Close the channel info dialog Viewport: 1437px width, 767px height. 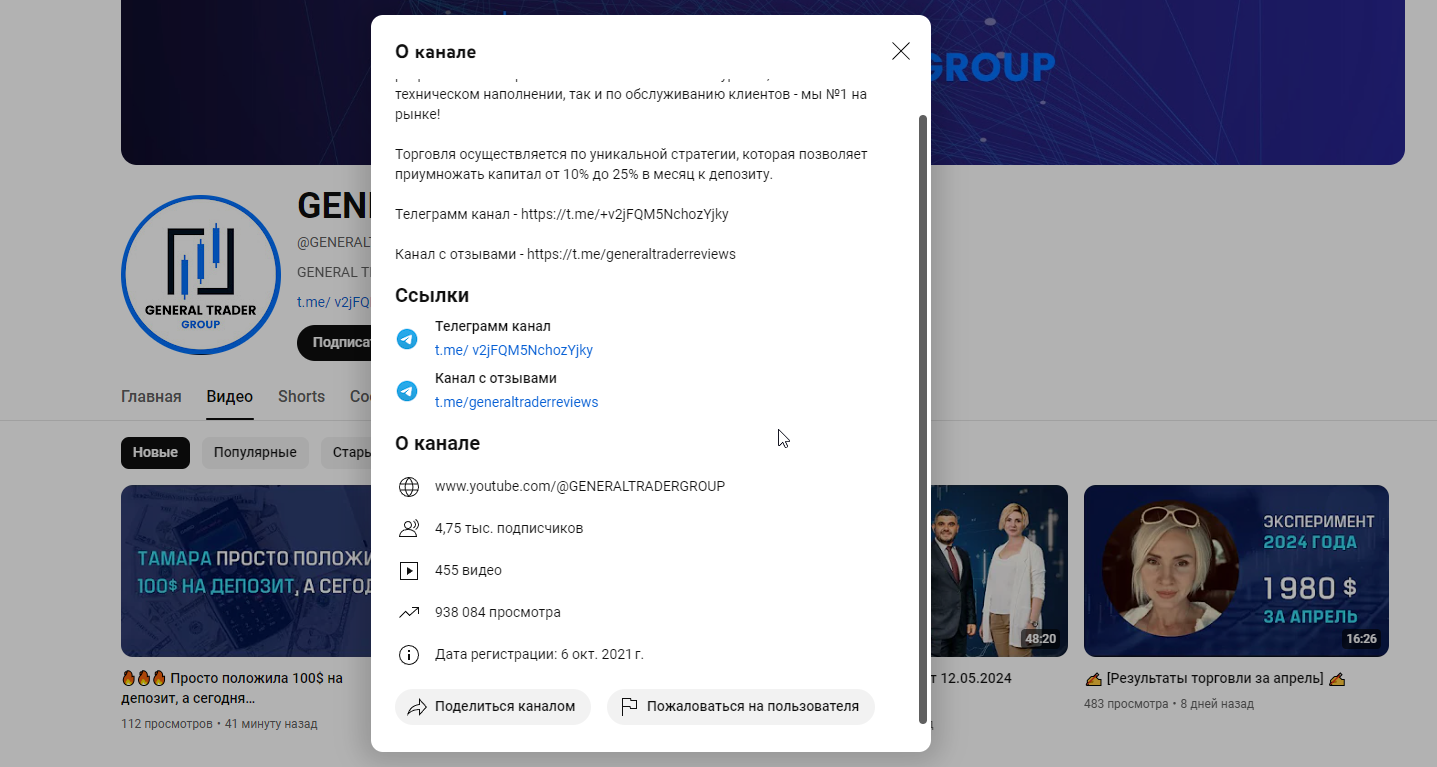[901, 51]
